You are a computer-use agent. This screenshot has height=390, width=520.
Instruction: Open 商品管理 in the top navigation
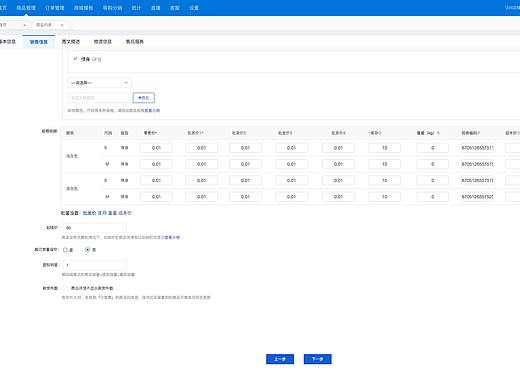pos(26,8)
